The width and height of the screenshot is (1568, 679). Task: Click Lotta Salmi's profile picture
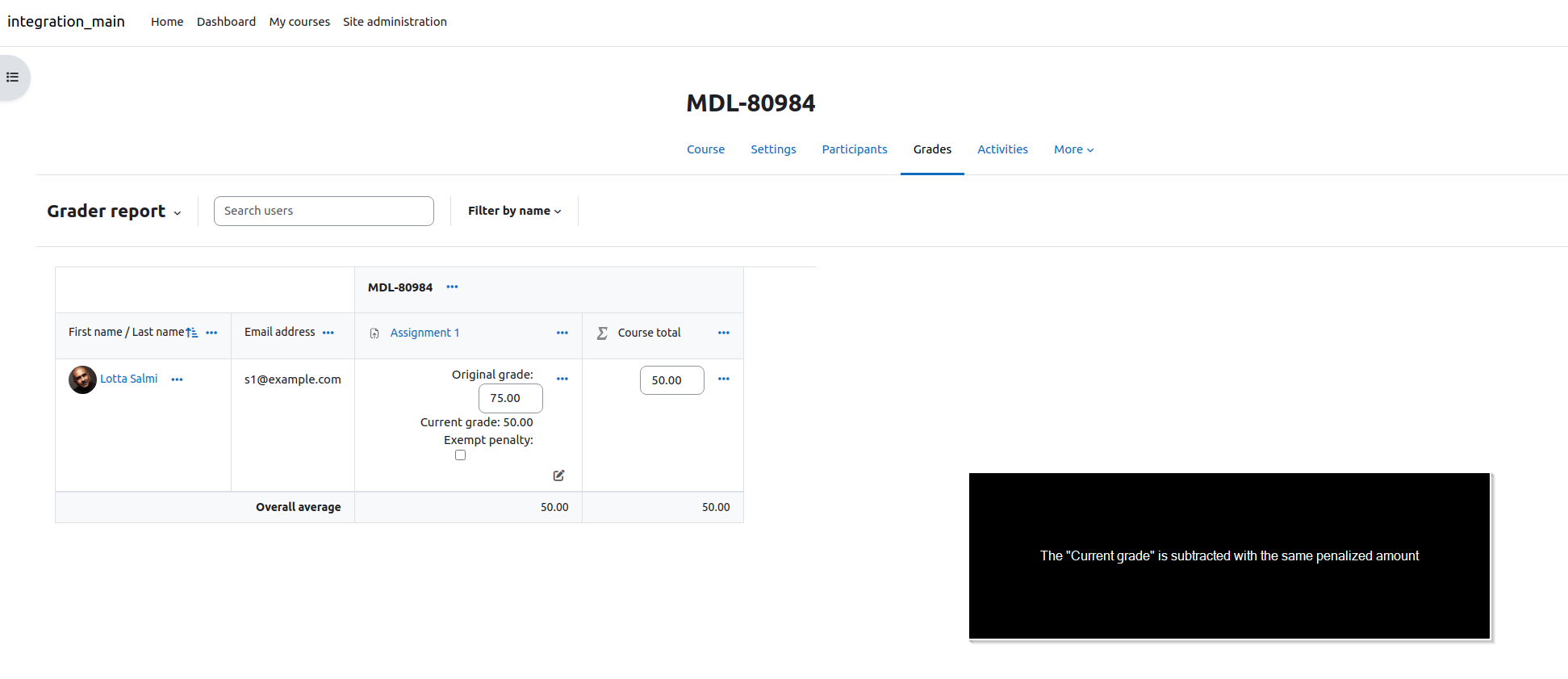pos(82,379)
